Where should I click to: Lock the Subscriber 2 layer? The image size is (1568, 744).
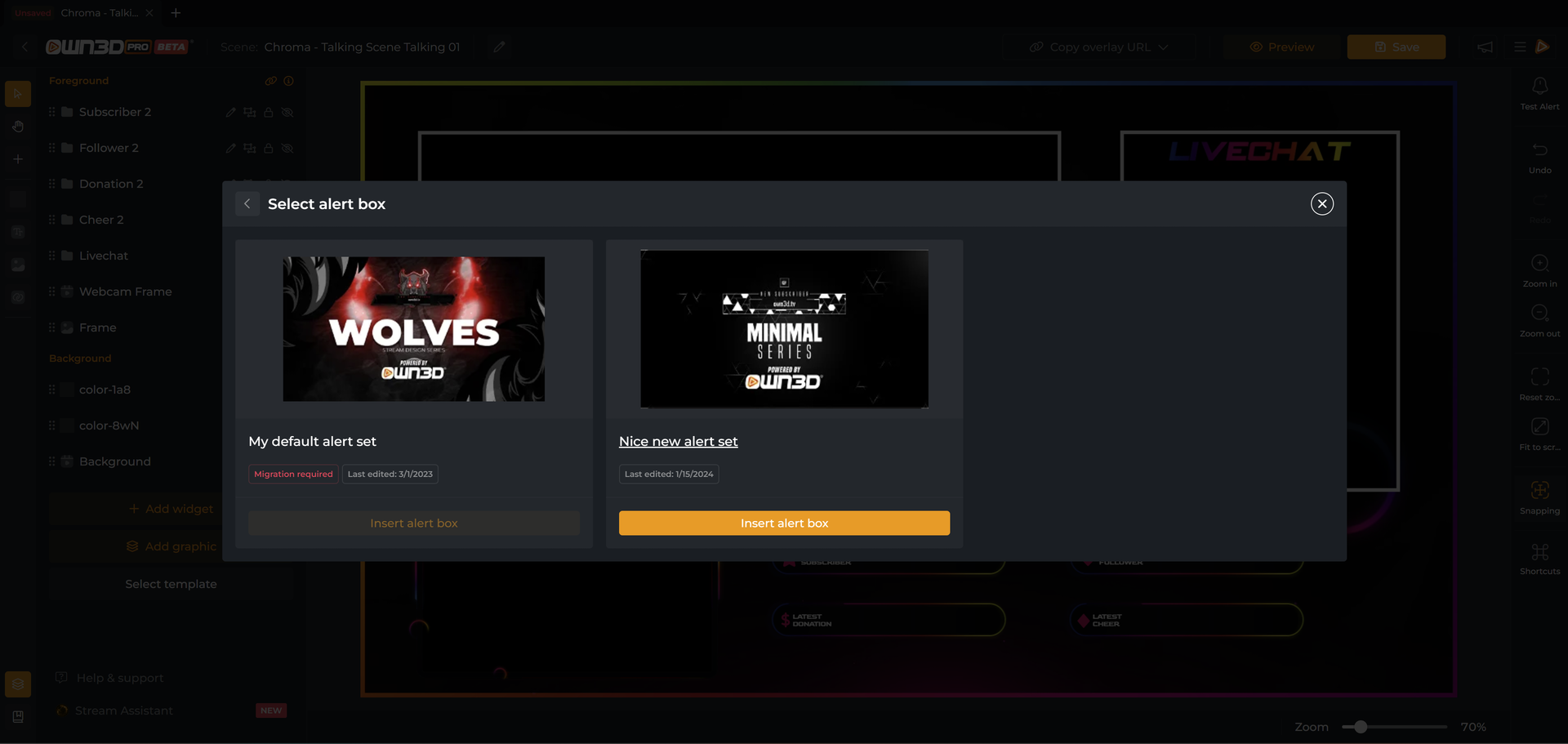268,112
